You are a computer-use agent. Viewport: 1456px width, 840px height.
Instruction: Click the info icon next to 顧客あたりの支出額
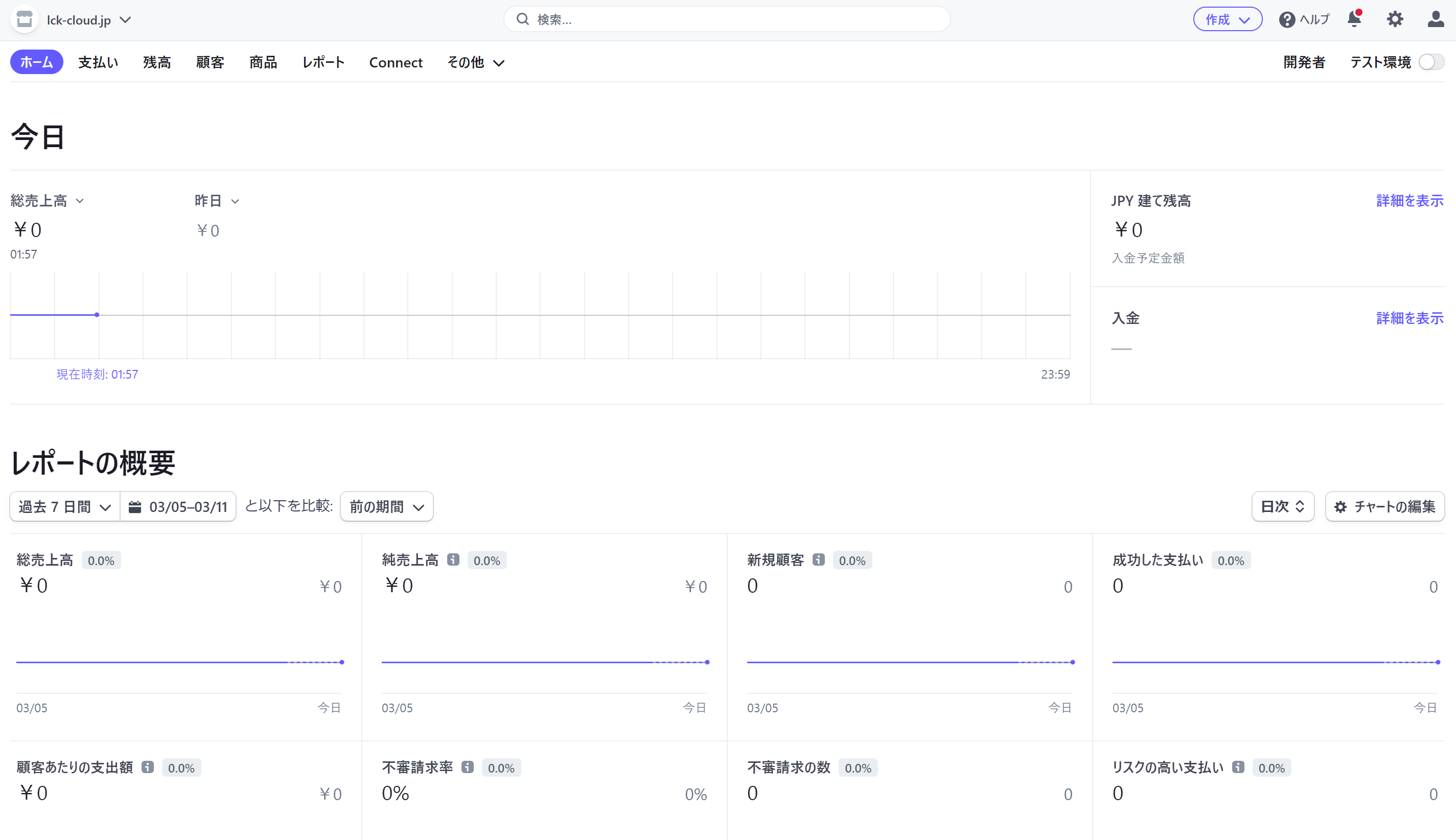click(x=148, y=767)
